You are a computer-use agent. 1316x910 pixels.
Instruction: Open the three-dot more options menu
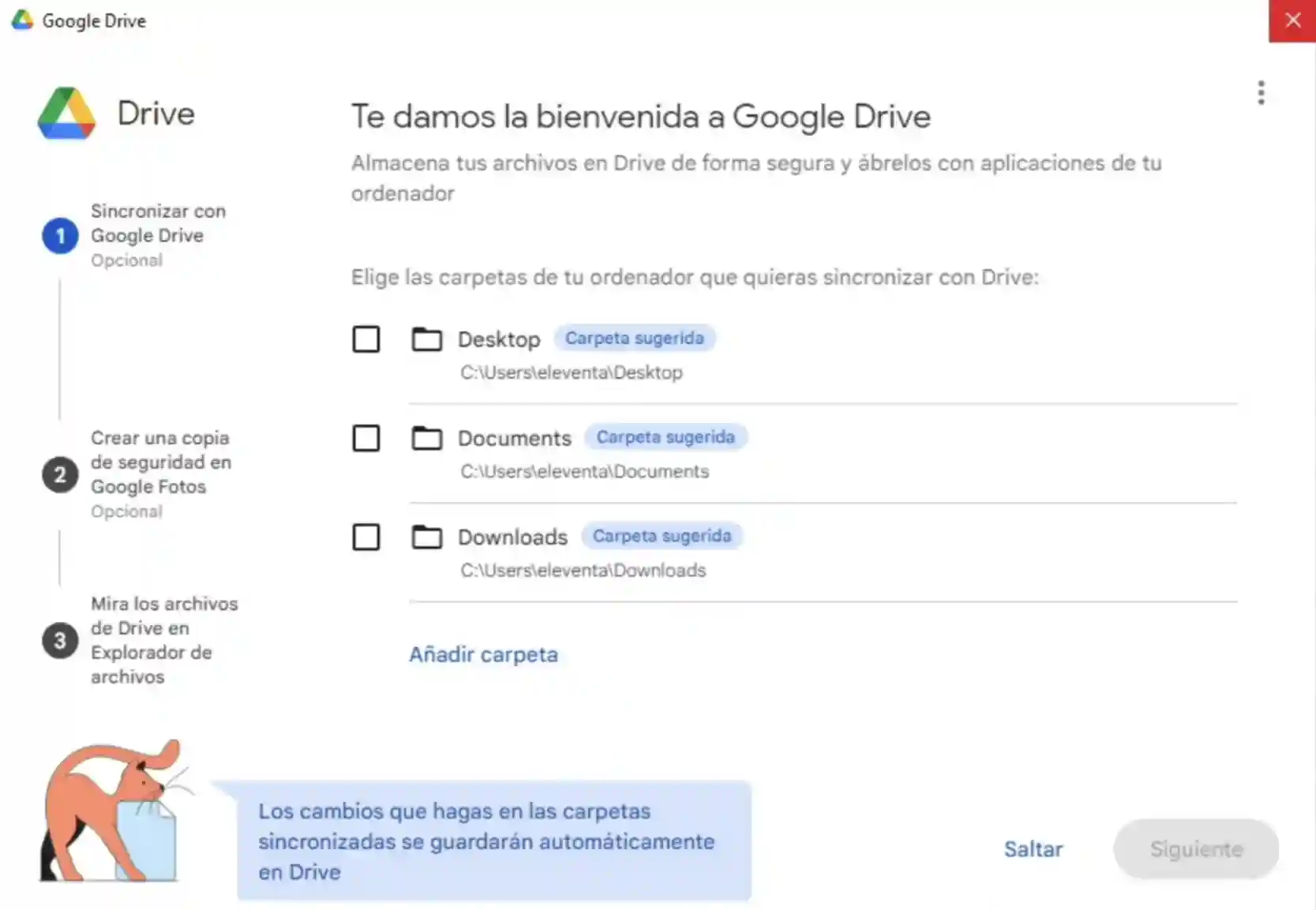[1261, 92]
